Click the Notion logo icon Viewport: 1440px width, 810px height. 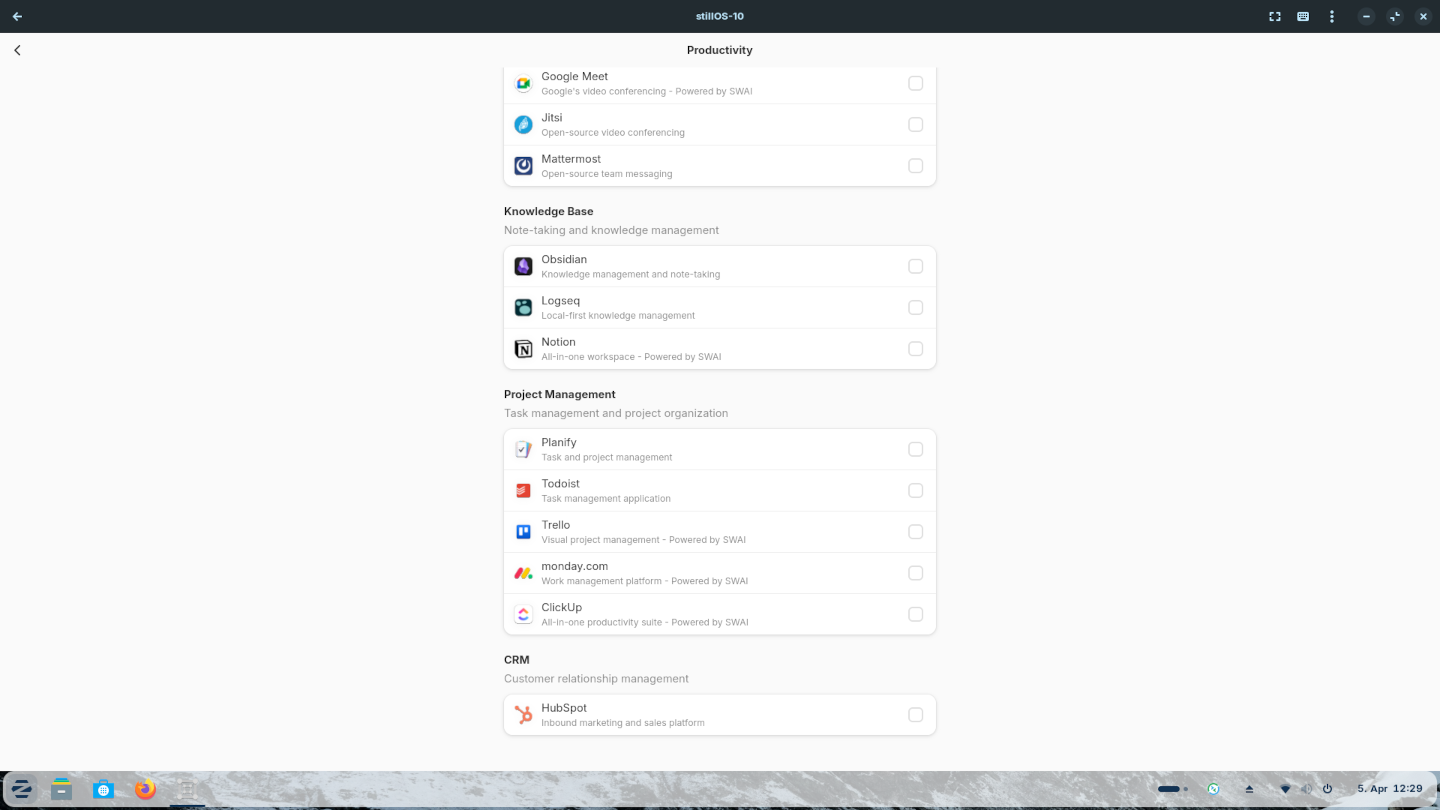(x=523, y=349)
